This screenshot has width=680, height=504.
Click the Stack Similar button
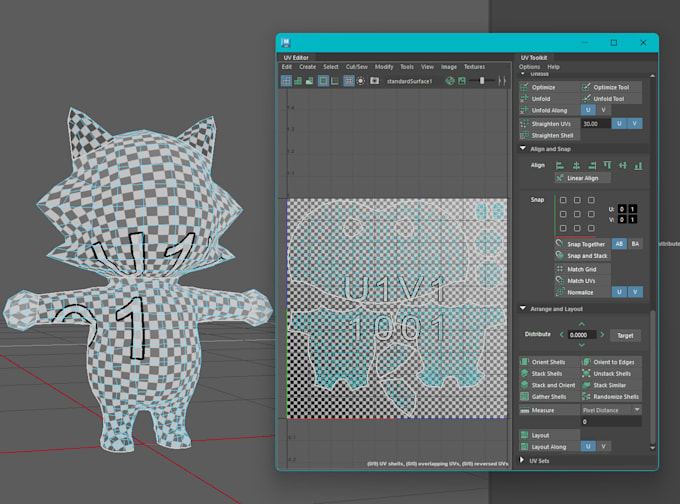(x=611, y=385)
